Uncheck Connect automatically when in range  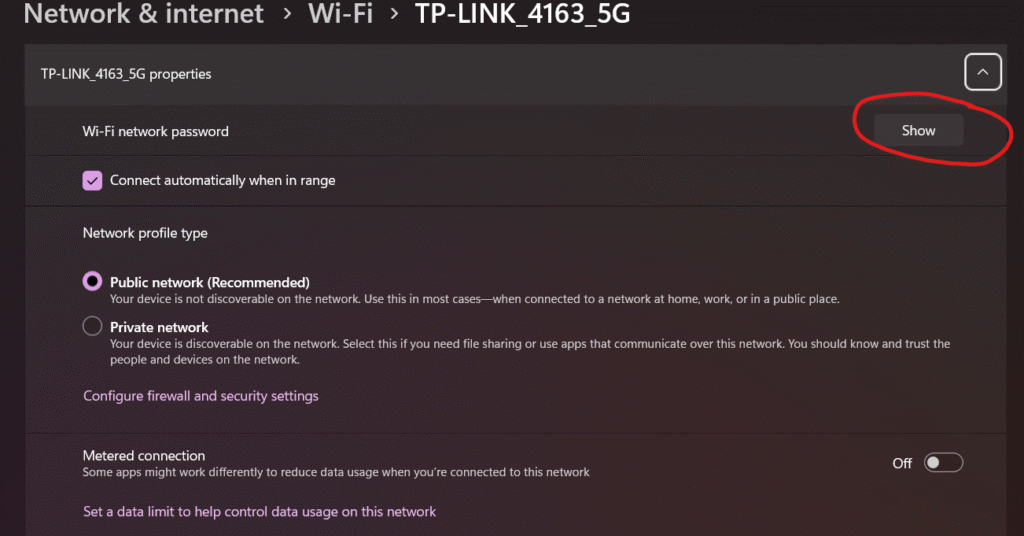93,181
